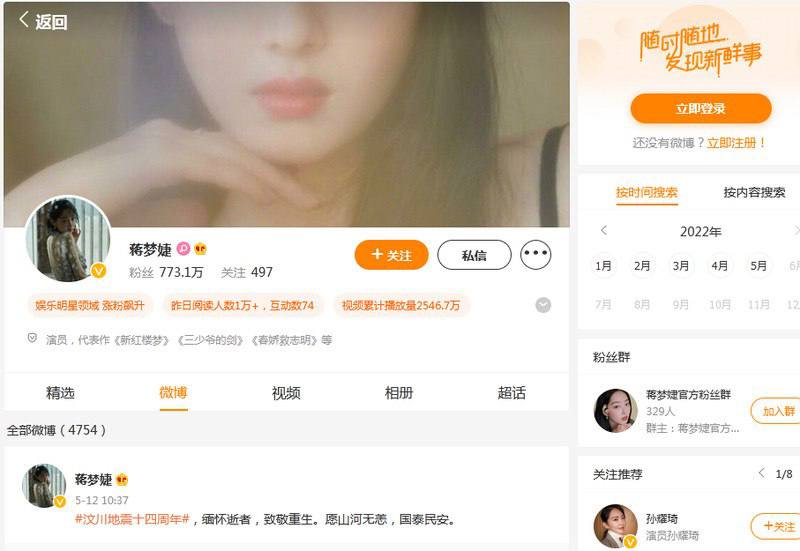
Task: Switch to the 相册 tab
Action: [398, 393]
